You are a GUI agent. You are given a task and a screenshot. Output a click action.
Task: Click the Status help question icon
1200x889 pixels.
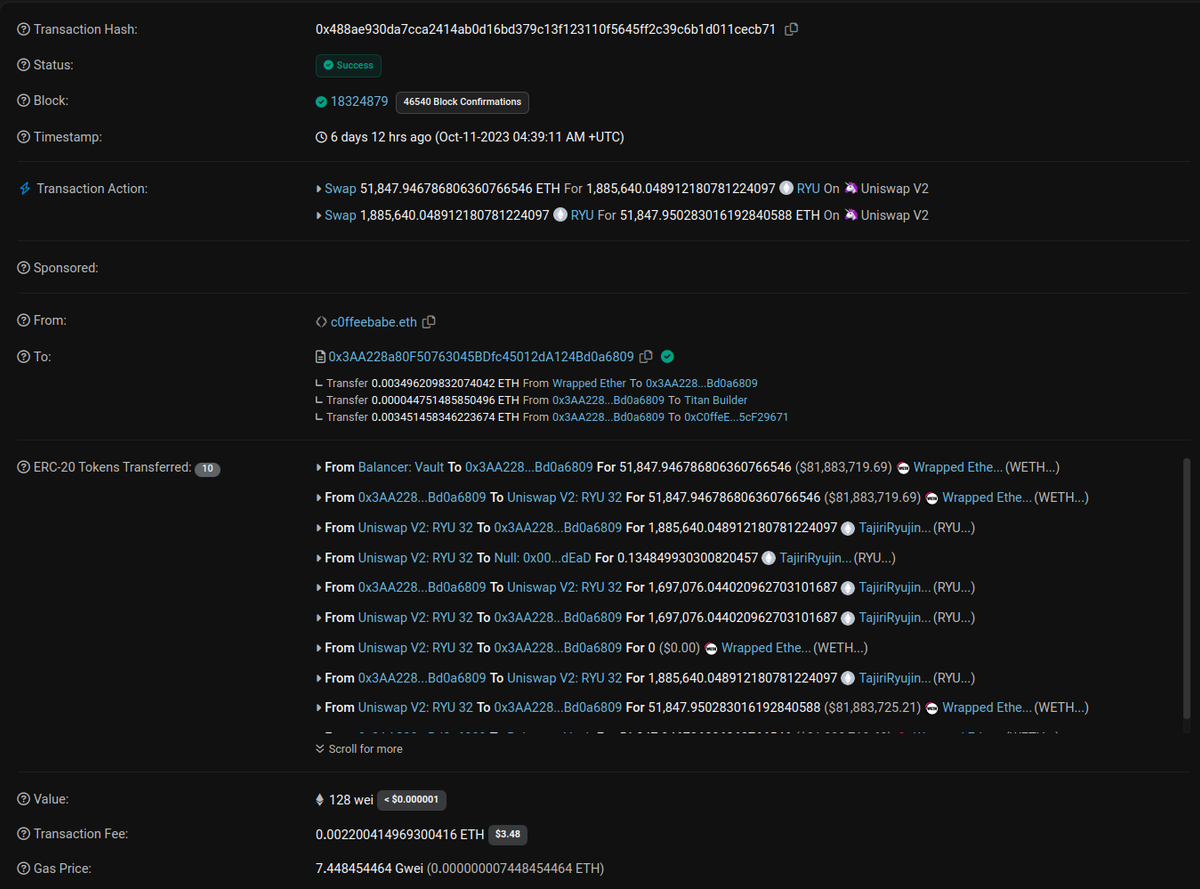coord(24,65)
